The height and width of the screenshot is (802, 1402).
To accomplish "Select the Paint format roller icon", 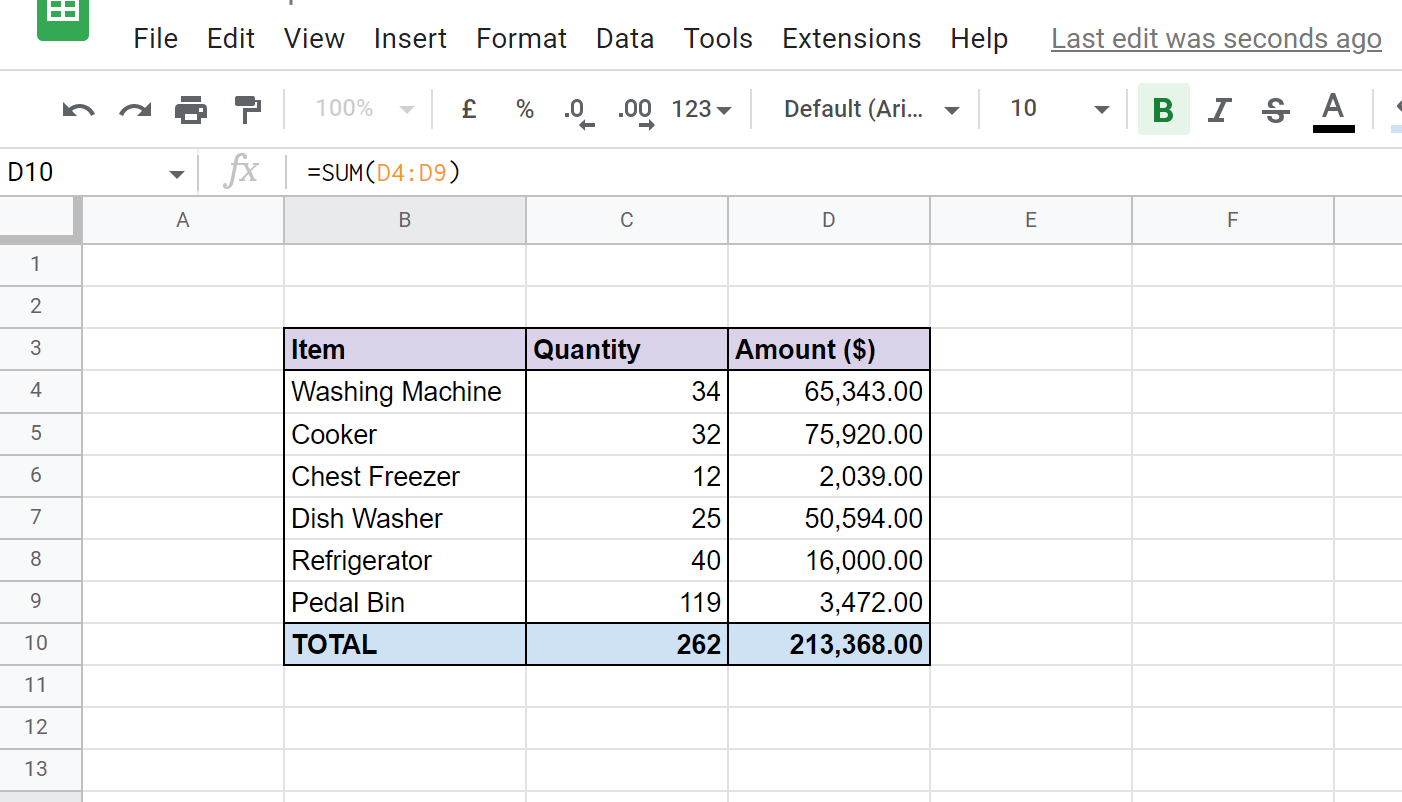I will pyautogui.click(x=246, y=108).
